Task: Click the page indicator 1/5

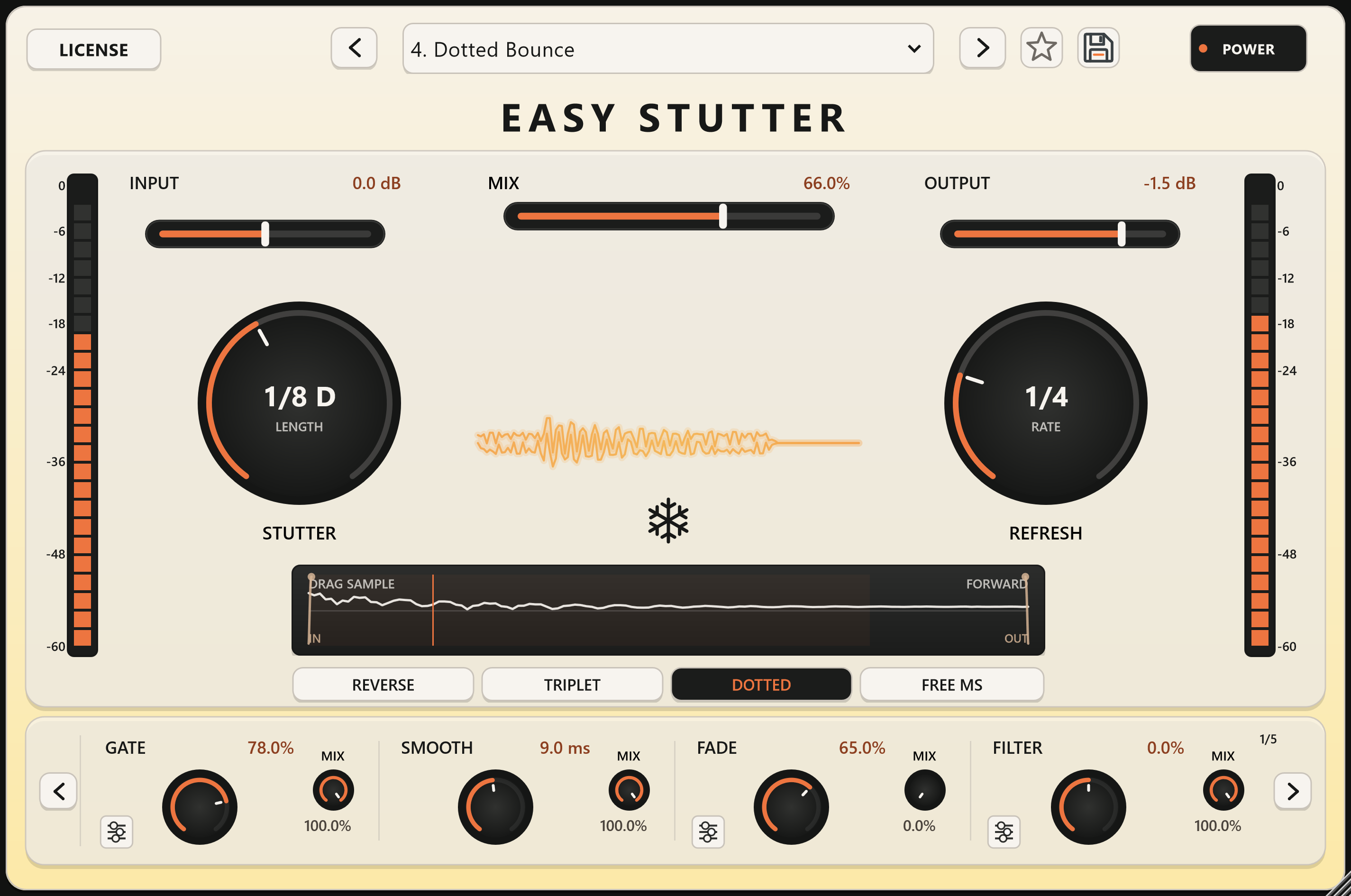Action: (x=1268, y=740)
